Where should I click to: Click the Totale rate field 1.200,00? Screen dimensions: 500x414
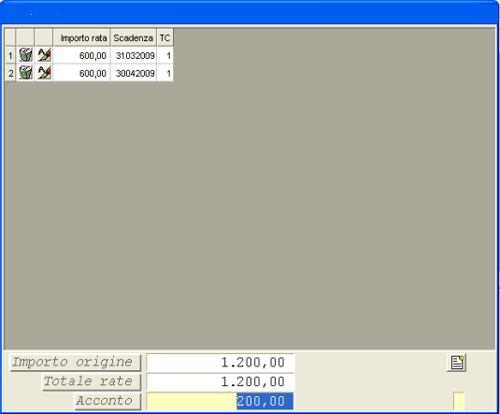pyautogui.click(x=220, y=382)
